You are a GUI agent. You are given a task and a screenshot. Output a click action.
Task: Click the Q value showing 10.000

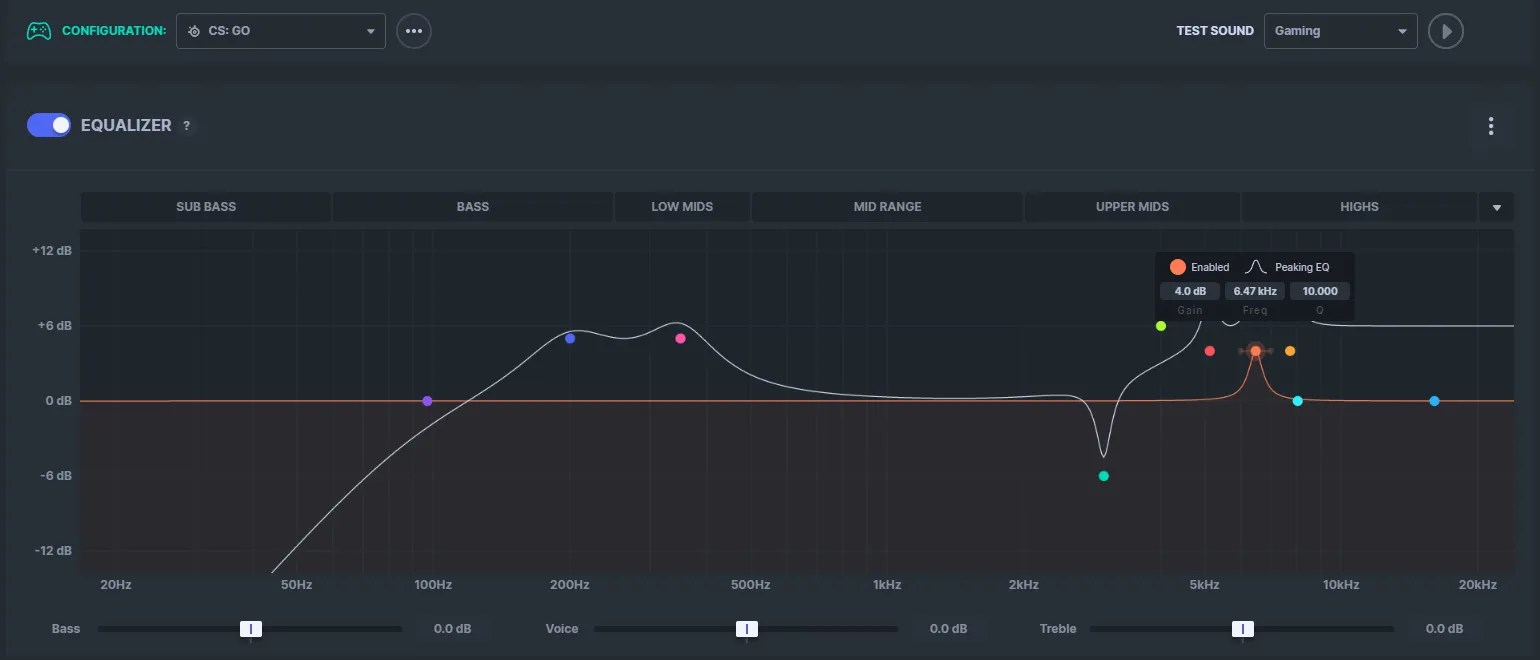(1319, 290)
